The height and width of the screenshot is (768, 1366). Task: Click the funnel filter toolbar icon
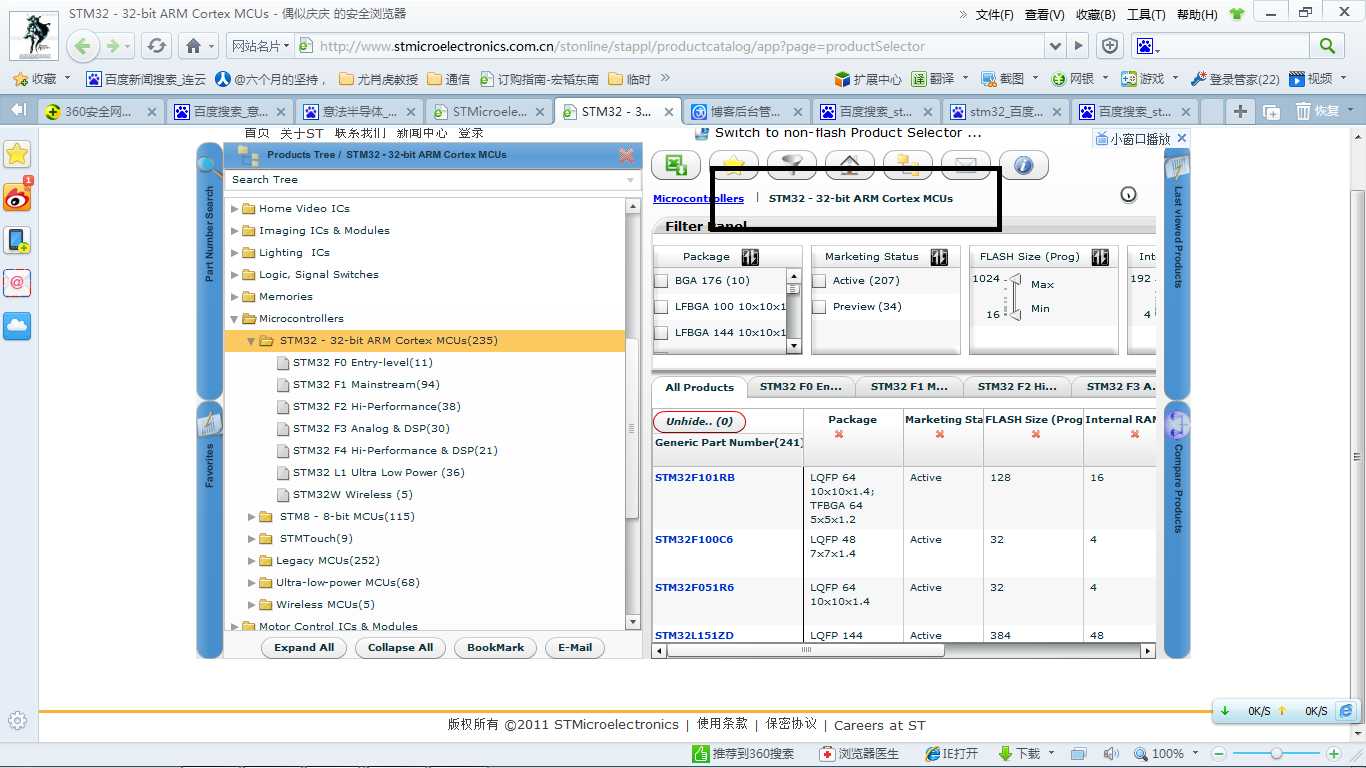792,165
